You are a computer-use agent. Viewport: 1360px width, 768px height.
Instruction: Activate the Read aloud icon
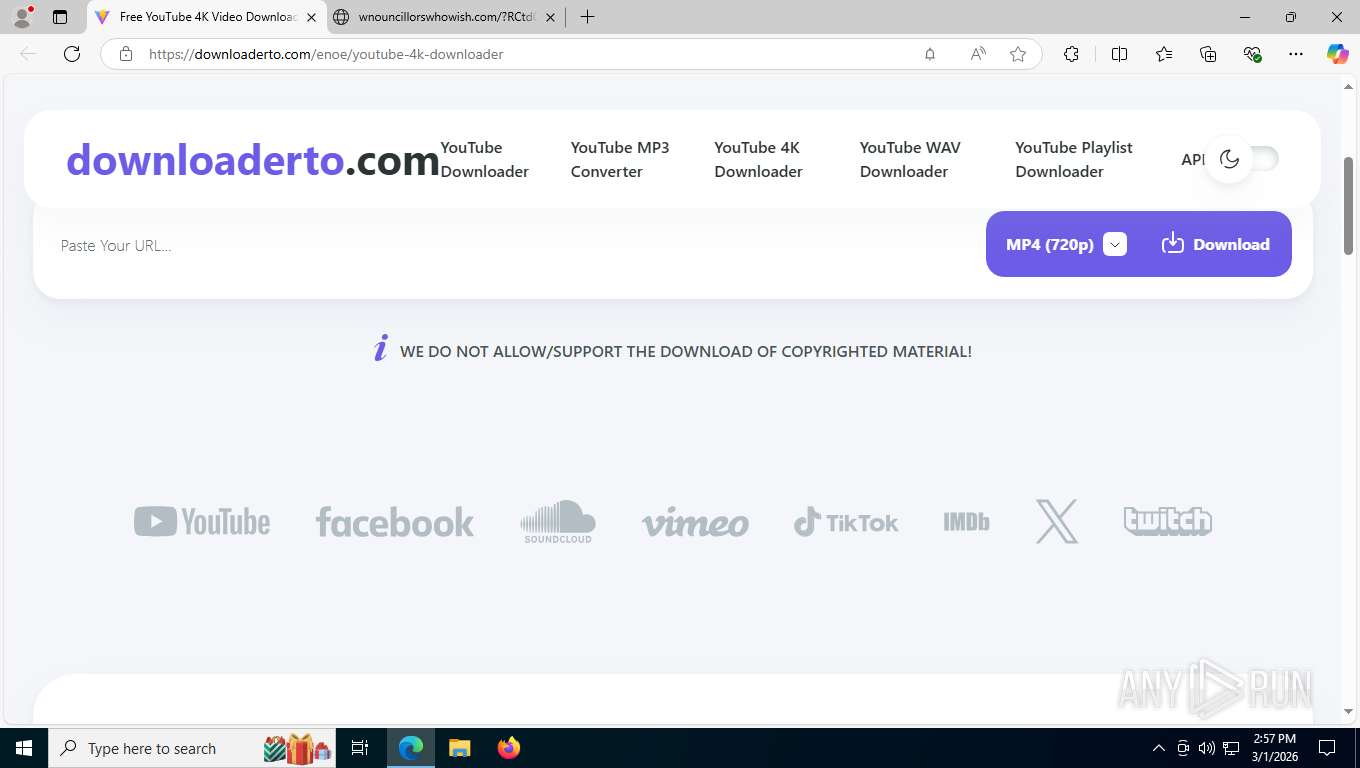tap(978, 54)
